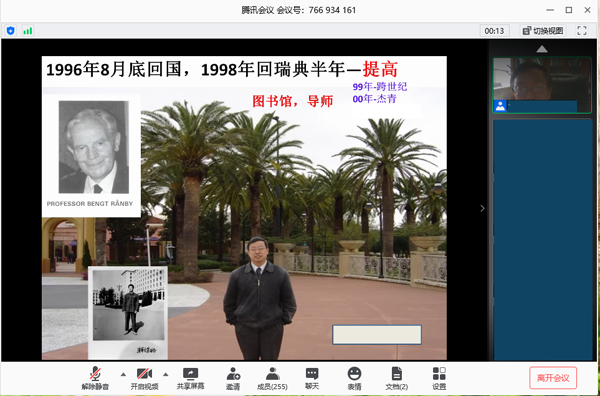Expand audio options arrow beside 解除静音

click(x=123, y=374)
